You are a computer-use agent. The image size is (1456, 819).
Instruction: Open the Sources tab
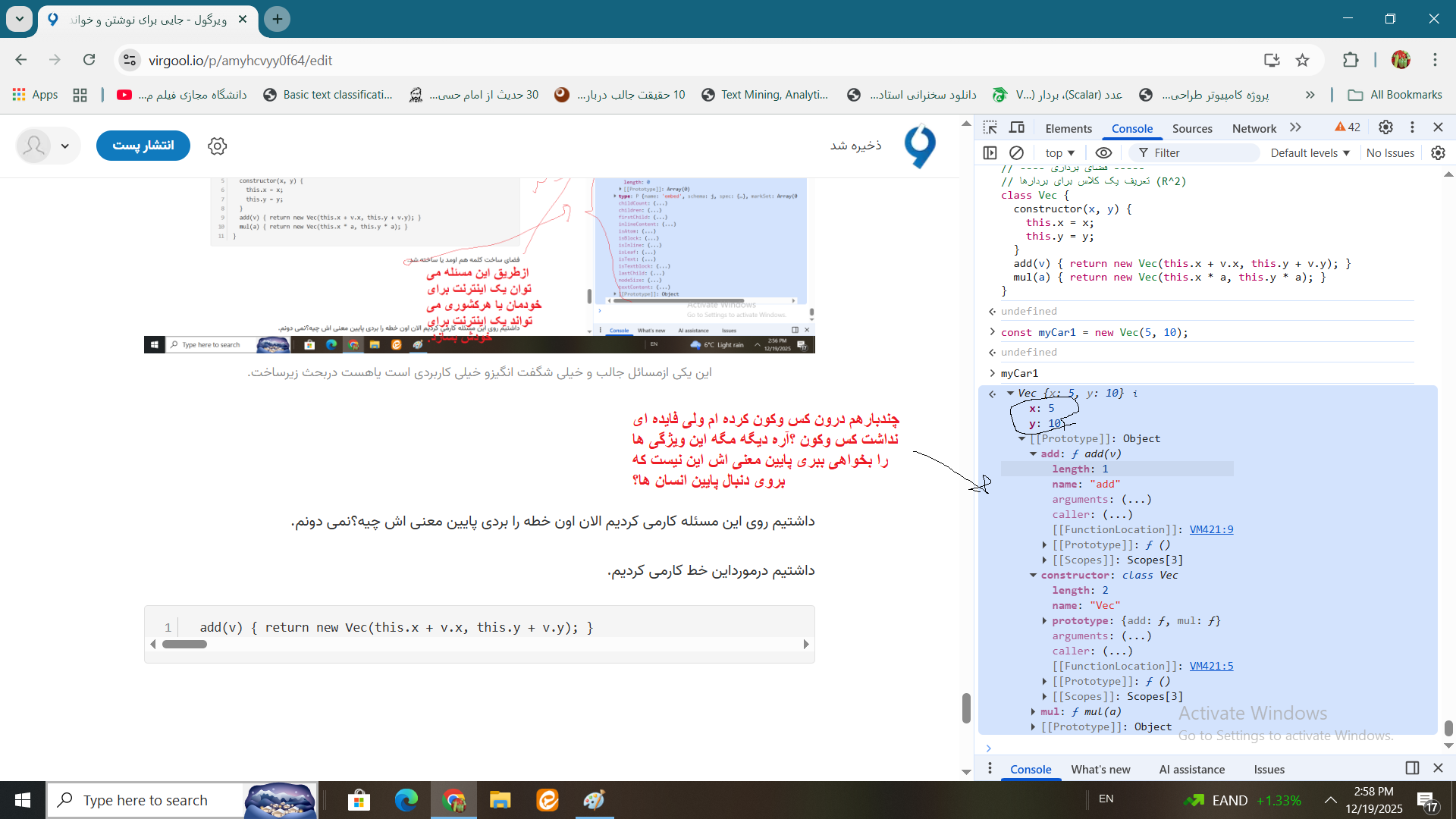click(1192, 128)
